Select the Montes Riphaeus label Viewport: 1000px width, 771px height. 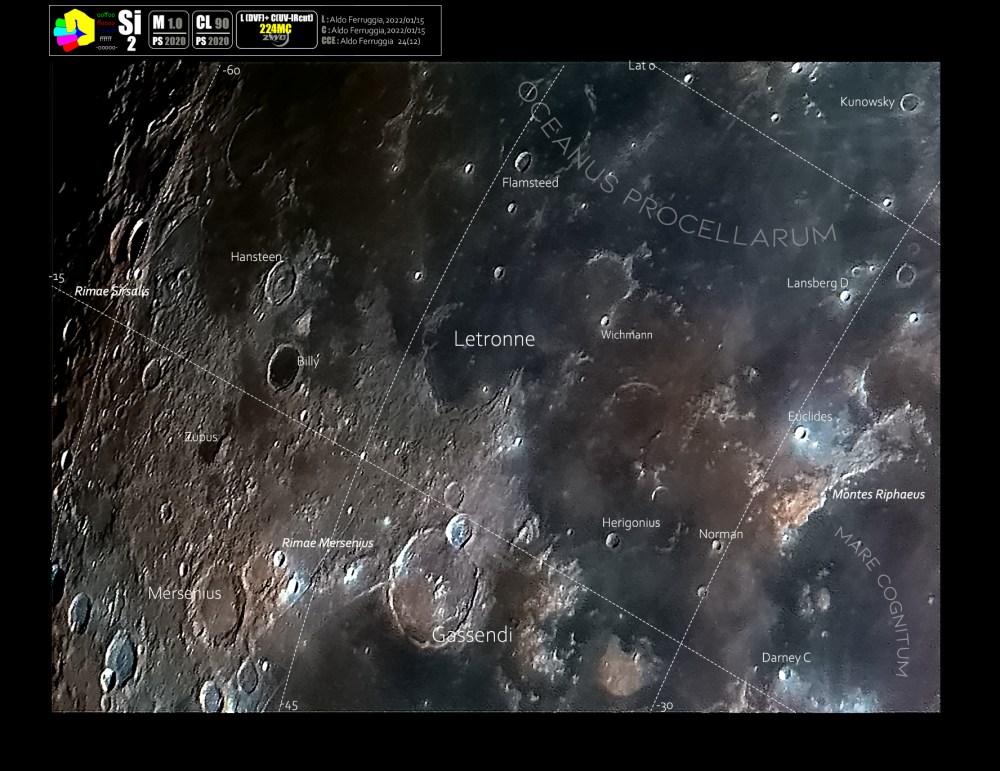(x=878, y=494)
